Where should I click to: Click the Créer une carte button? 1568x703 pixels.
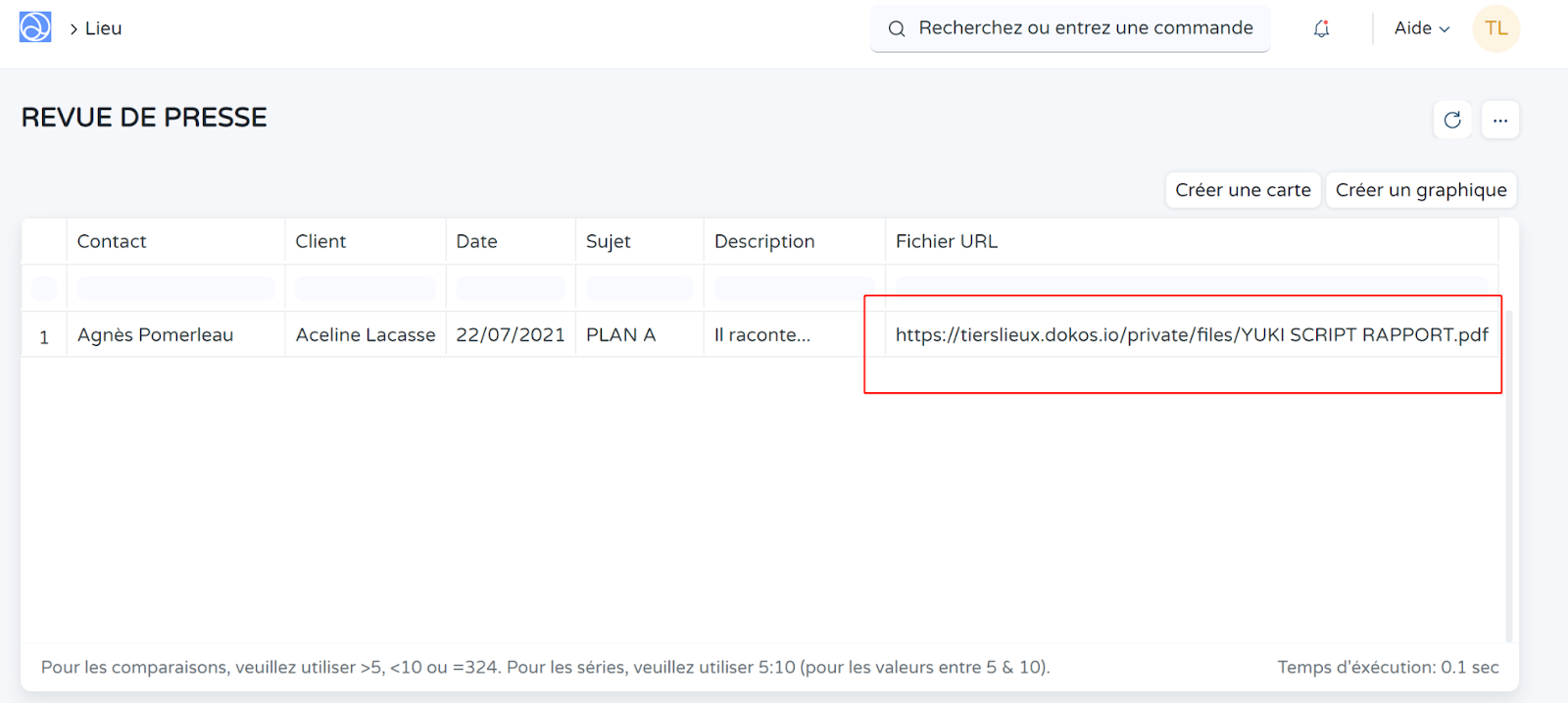(1242, 190)
